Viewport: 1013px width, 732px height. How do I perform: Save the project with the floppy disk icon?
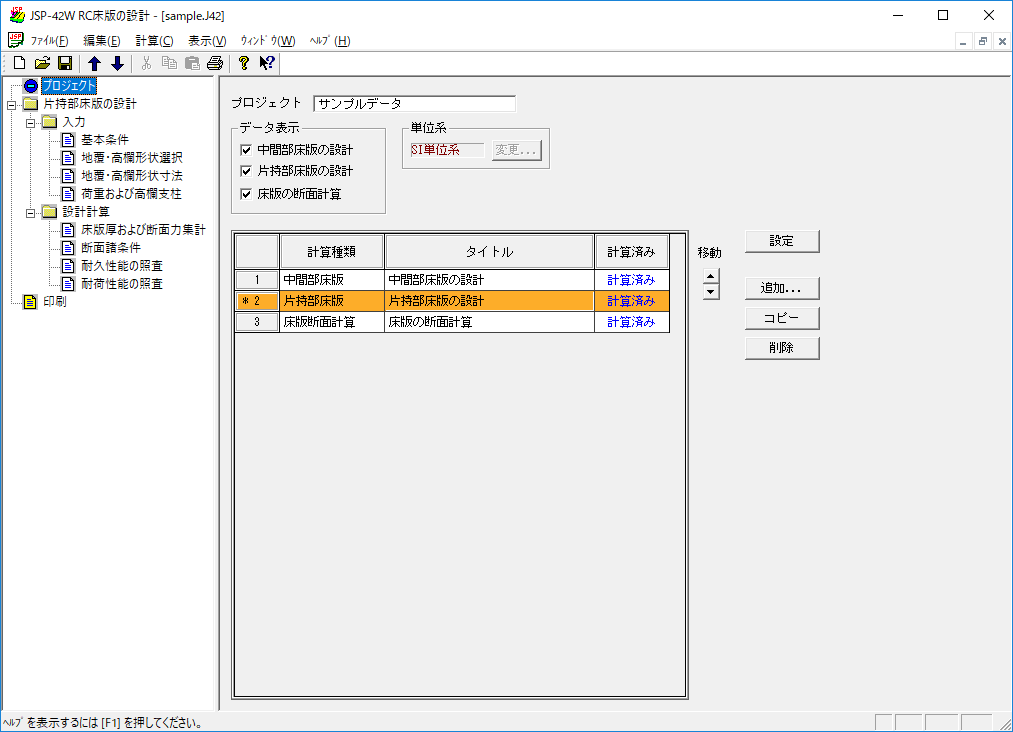(x=65, y=64)
